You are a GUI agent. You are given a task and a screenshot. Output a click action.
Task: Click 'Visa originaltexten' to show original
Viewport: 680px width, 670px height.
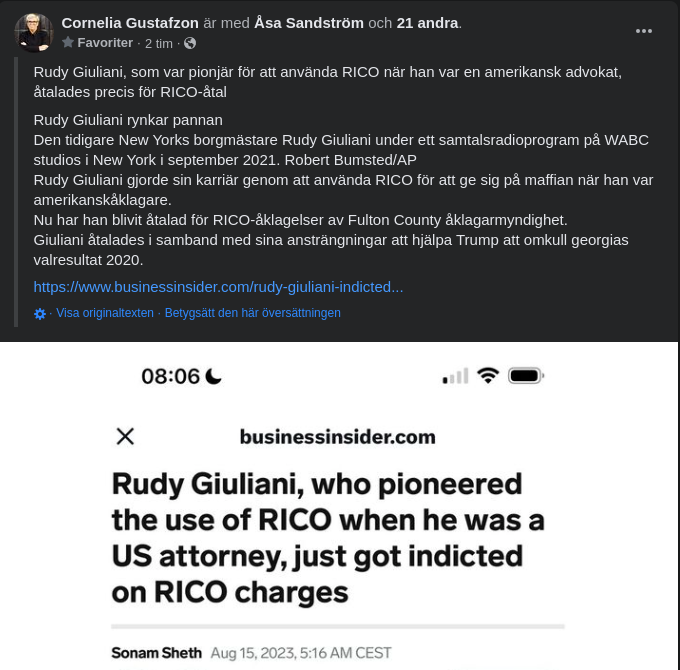coord(105,313)
